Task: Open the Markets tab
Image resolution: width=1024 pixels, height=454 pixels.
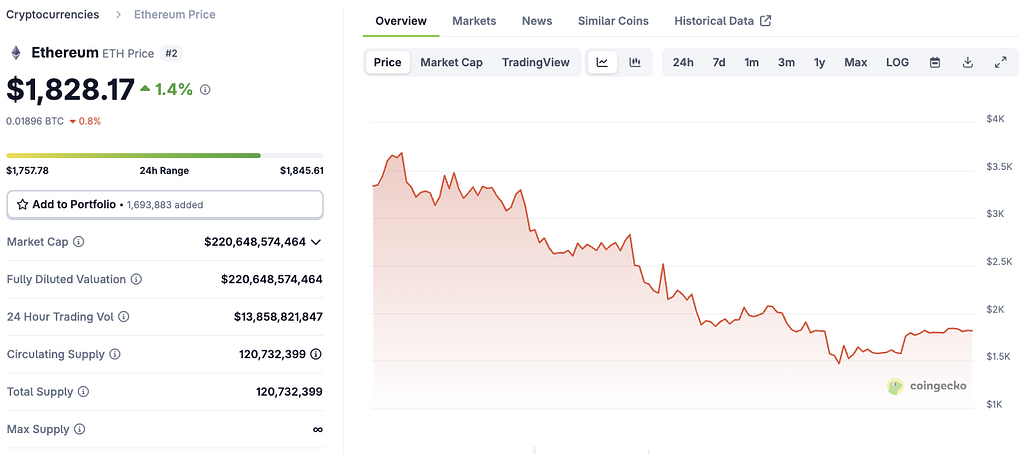Action: (x=474, y=21)
